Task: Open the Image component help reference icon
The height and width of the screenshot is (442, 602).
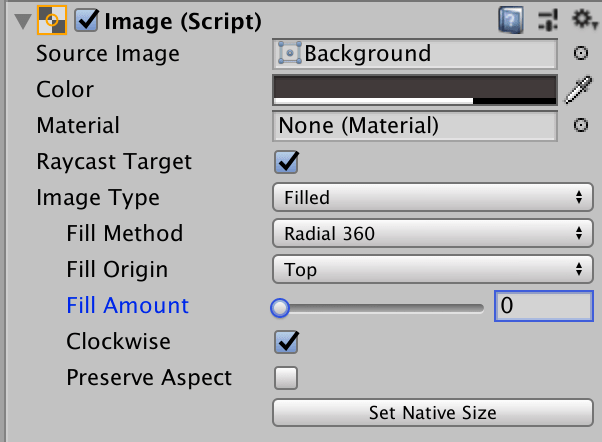Action: click(511, 20)
